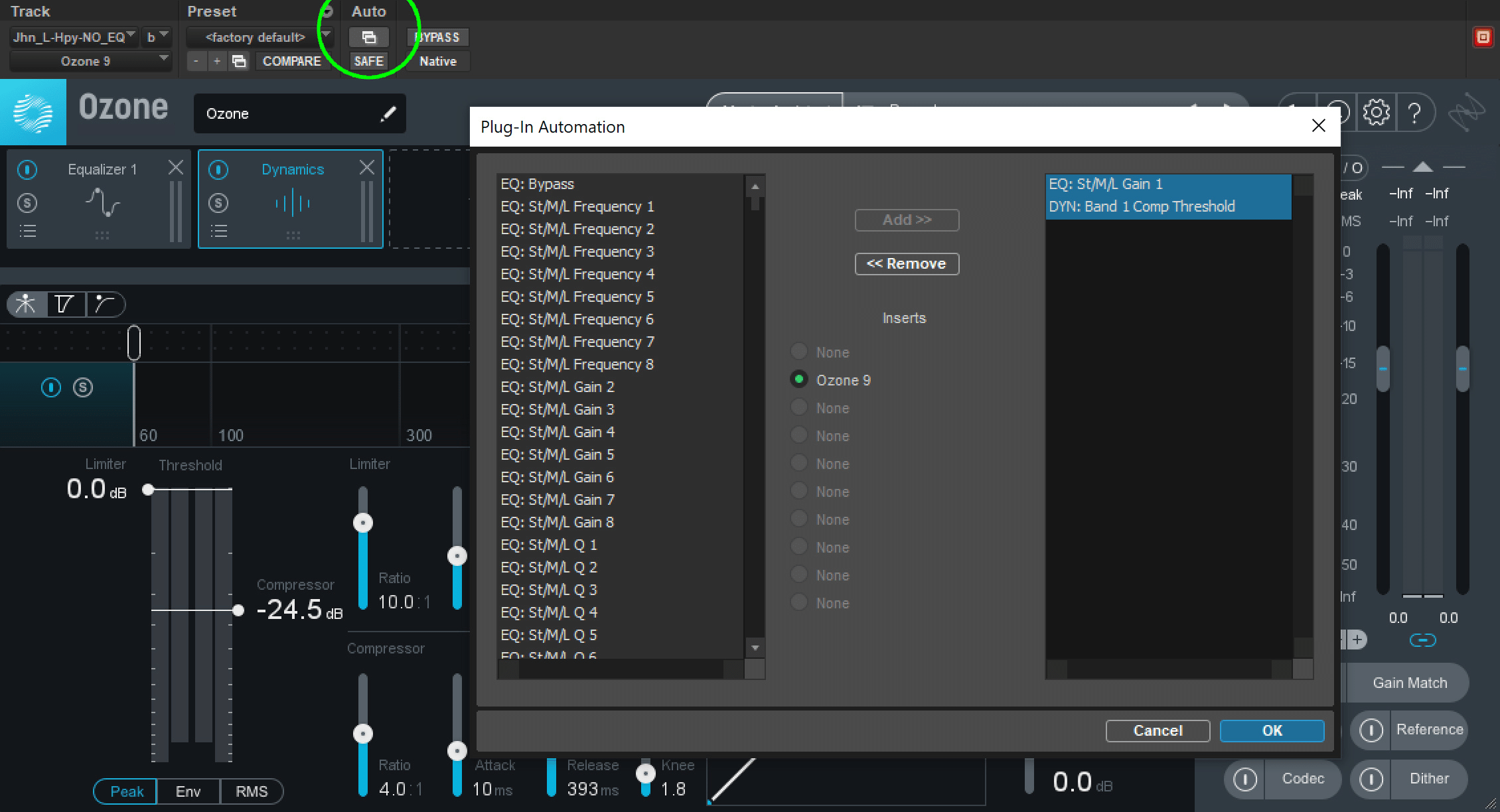This screenshot has width=1500, height=812.
Task: Open the Ozone 9 plug-in selector dropdown
Action: pos(91,61)
